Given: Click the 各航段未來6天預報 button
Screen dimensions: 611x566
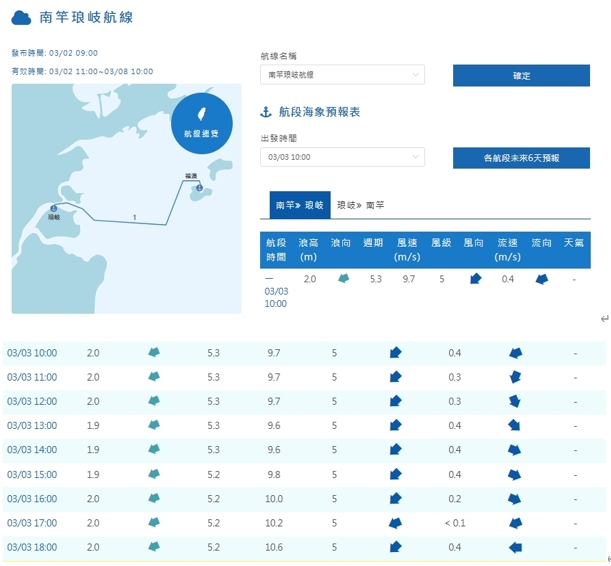Looking at the screenshot, I should pyautogui.click(x=521, y=158).
